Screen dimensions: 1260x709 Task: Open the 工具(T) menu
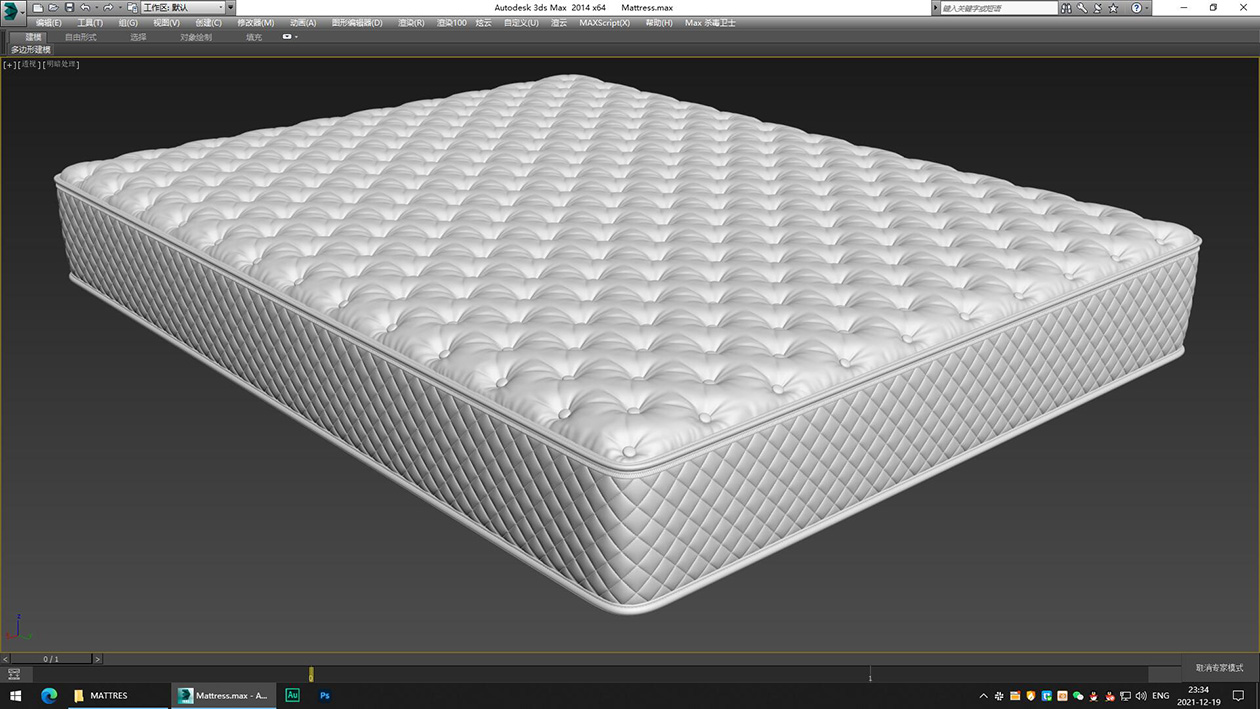click(90, 23)
